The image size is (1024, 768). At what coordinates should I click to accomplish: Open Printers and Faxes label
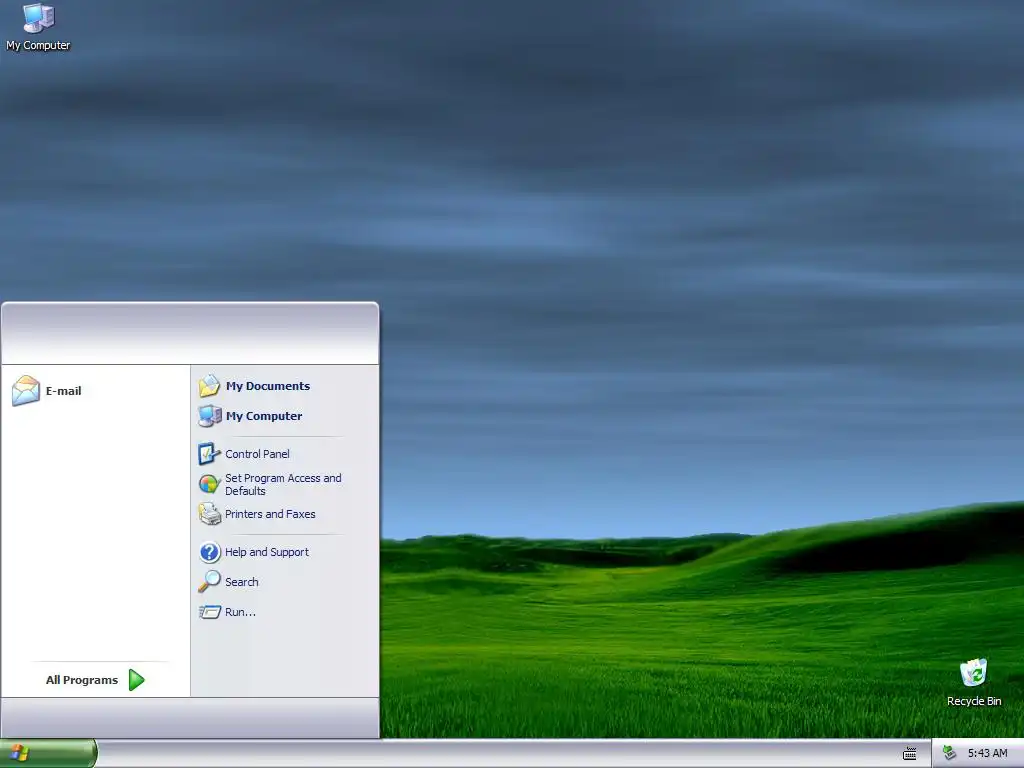pyautogui.click(x=270, y=514)
